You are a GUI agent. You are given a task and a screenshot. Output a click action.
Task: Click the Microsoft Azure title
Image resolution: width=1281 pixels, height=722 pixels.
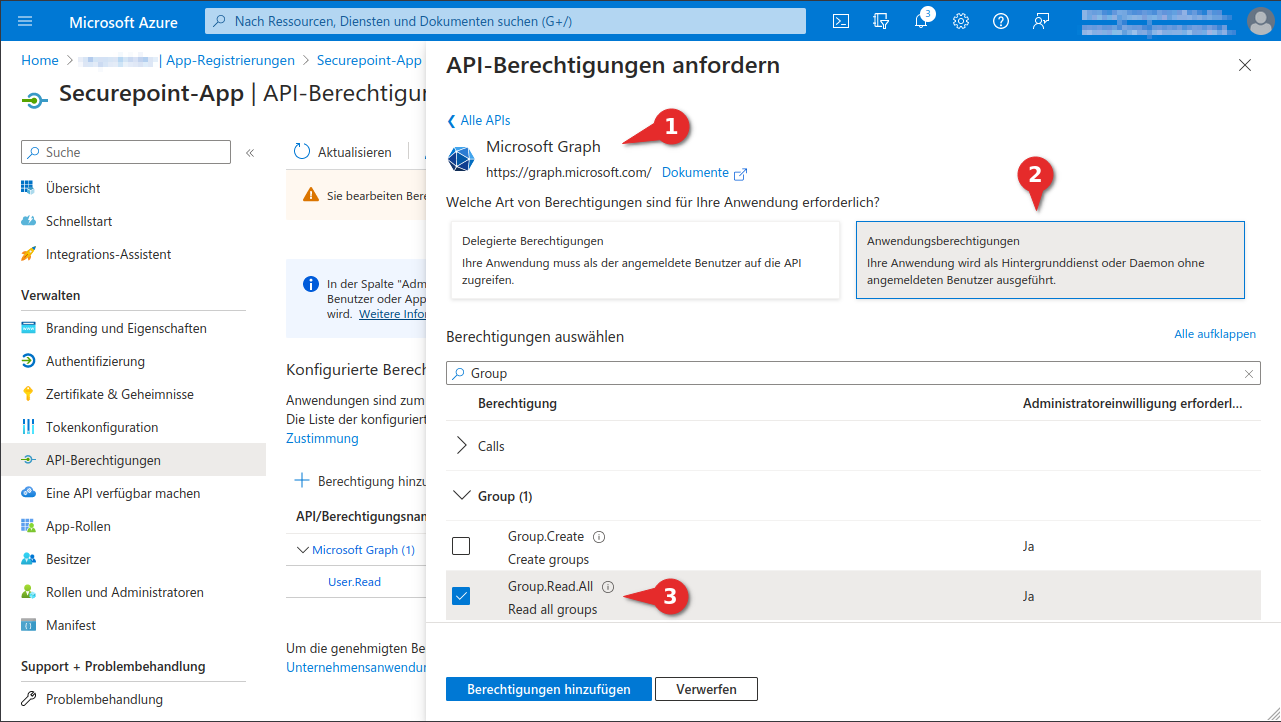(124, 21)
